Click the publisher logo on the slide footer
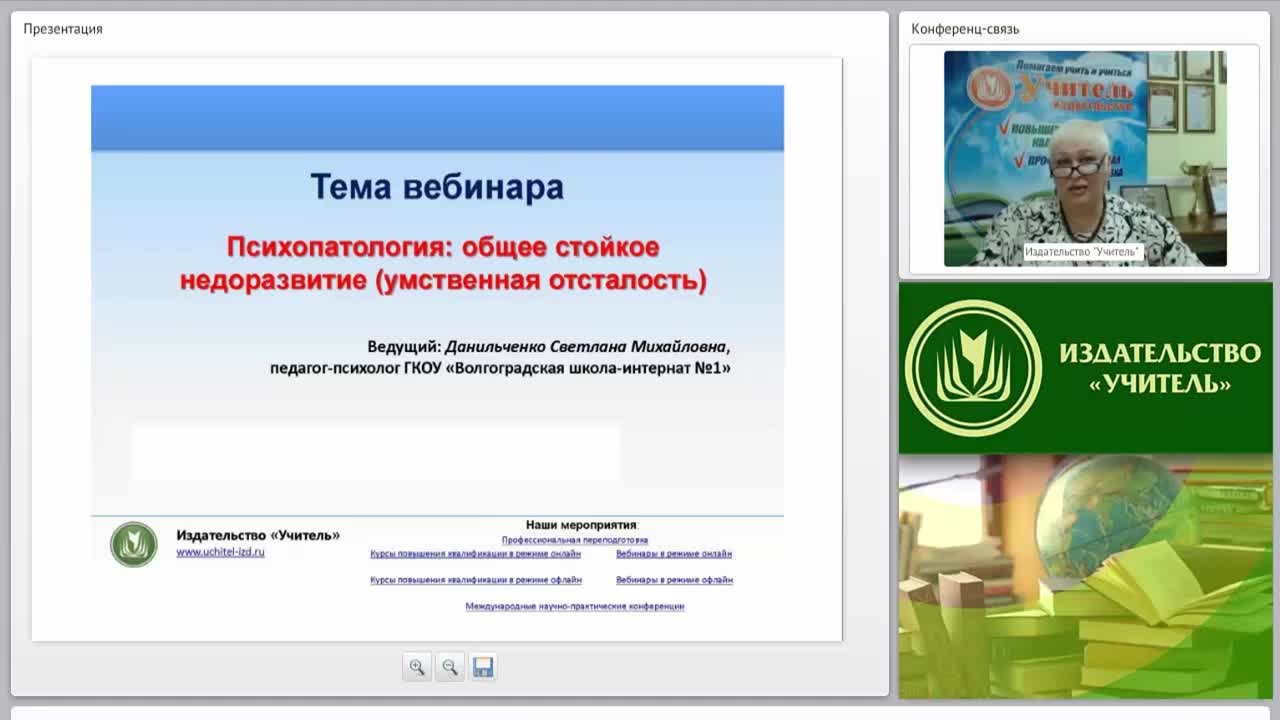The height and width of the screenshot is (720, 1280). tap(134, 545)
